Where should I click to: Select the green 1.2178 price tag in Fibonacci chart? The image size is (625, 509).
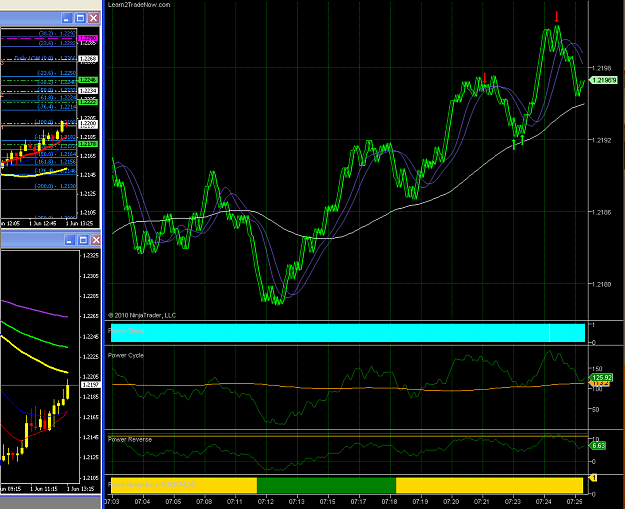[x=88, y=144]
